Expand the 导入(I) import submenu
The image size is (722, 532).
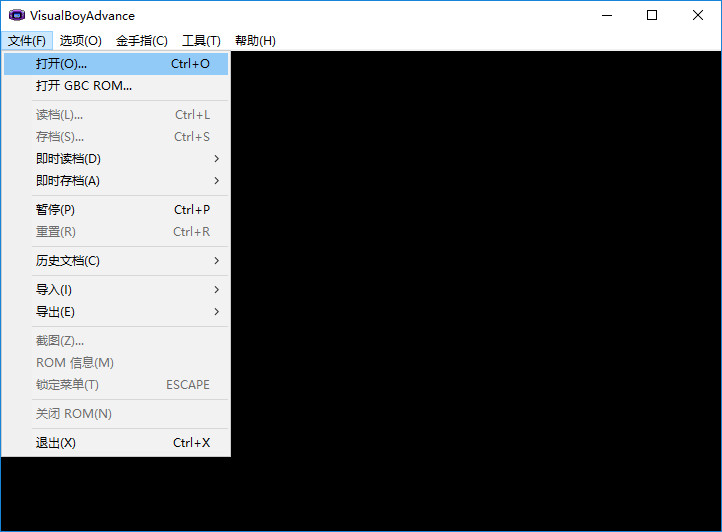[x=116, y=290]
